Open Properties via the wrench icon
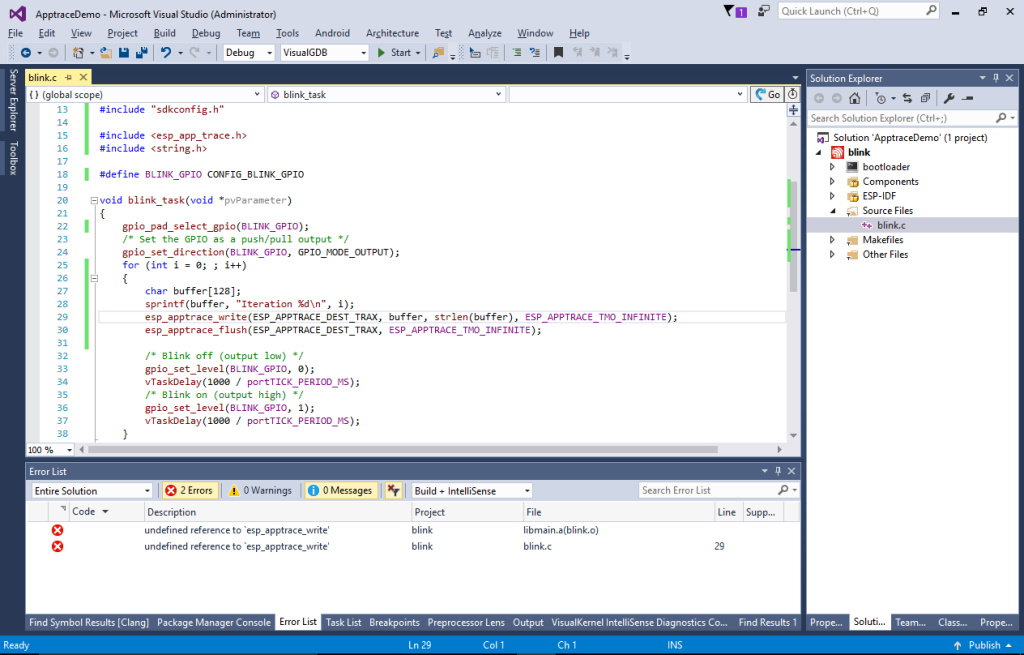 click(x=949, y=99)
